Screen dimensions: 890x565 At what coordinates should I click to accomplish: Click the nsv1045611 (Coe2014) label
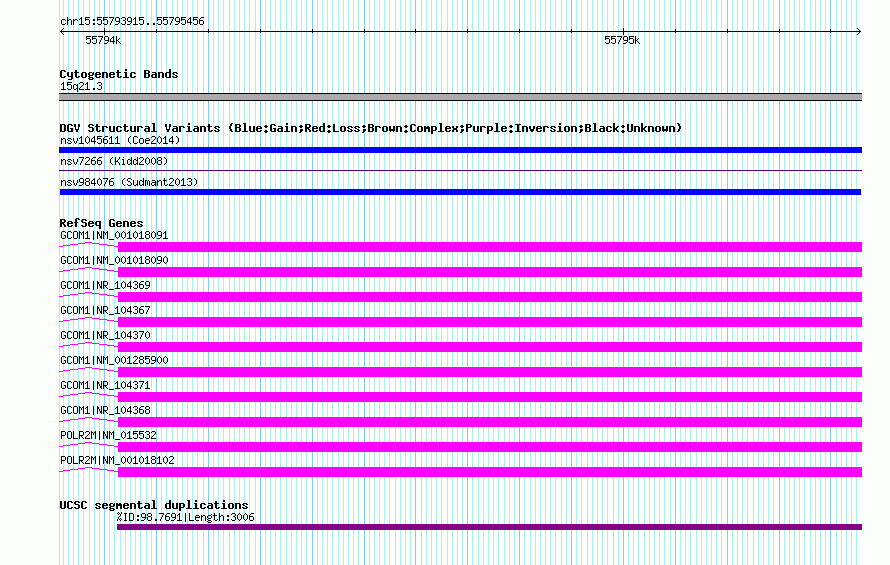(x=120, y=140)
